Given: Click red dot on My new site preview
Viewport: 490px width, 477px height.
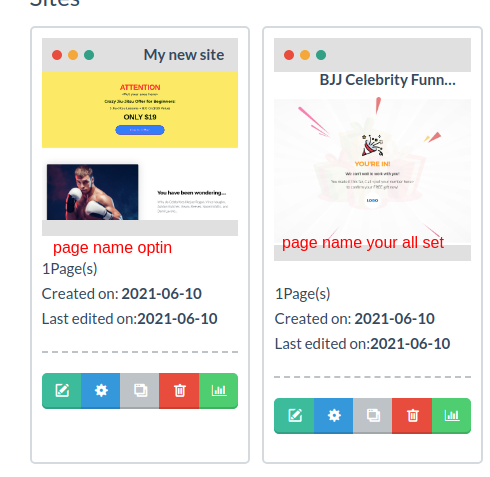Looking at the screenshot, I should pos(57,55).
